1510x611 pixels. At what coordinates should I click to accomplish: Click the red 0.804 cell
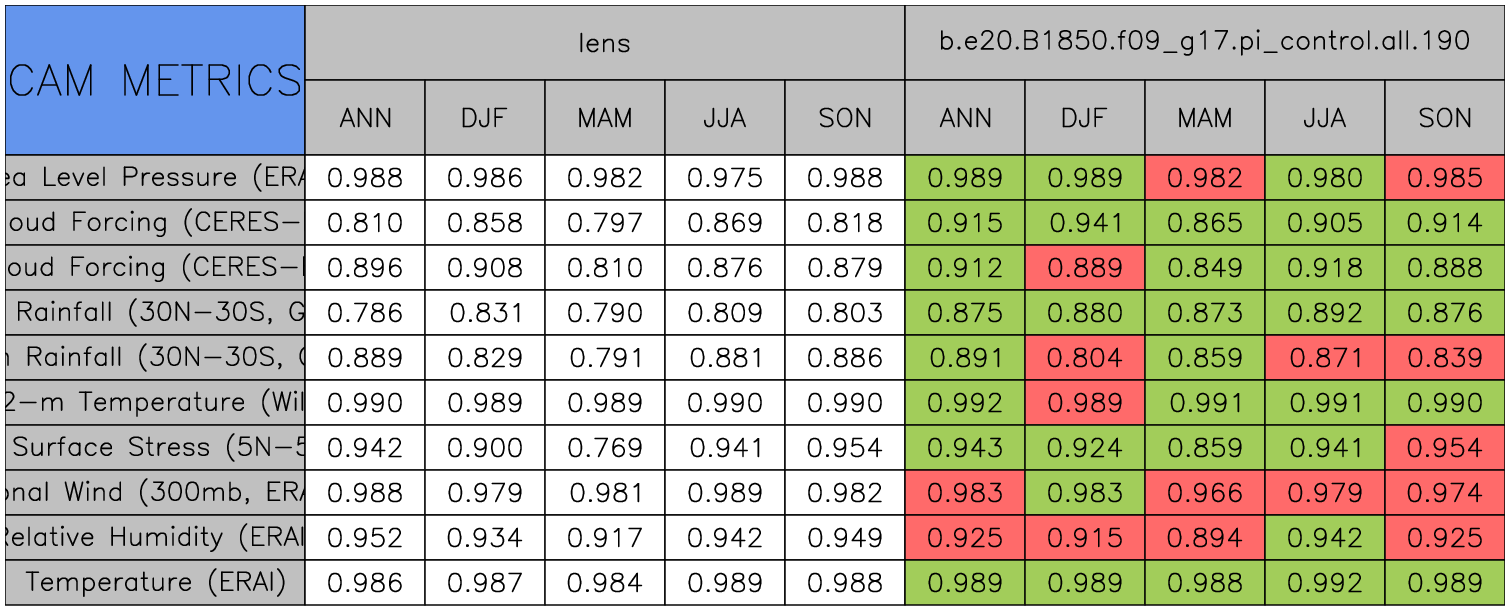click(1084, 358)
